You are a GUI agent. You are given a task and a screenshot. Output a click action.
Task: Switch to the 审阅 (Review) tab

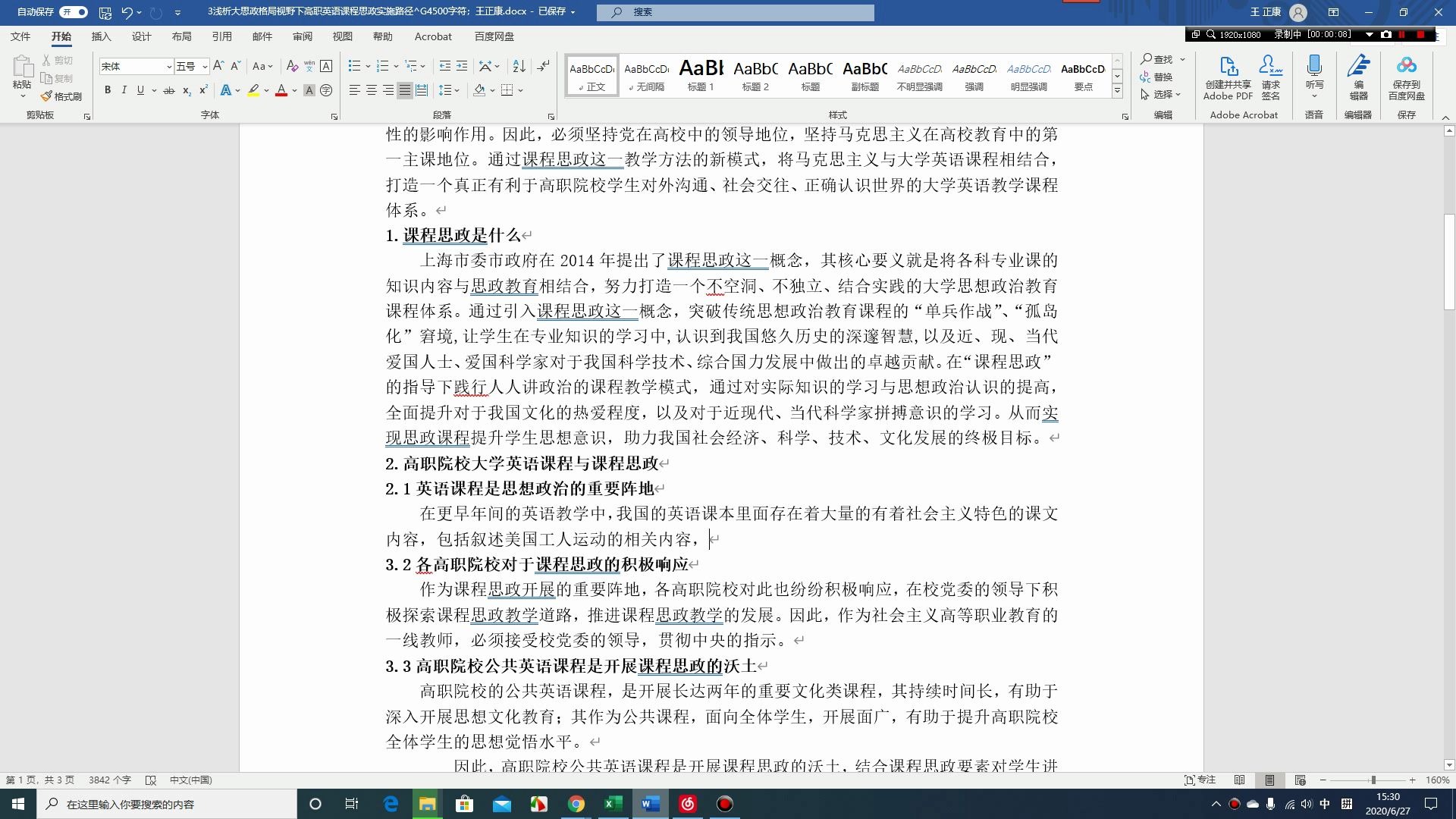coord(303,36)
